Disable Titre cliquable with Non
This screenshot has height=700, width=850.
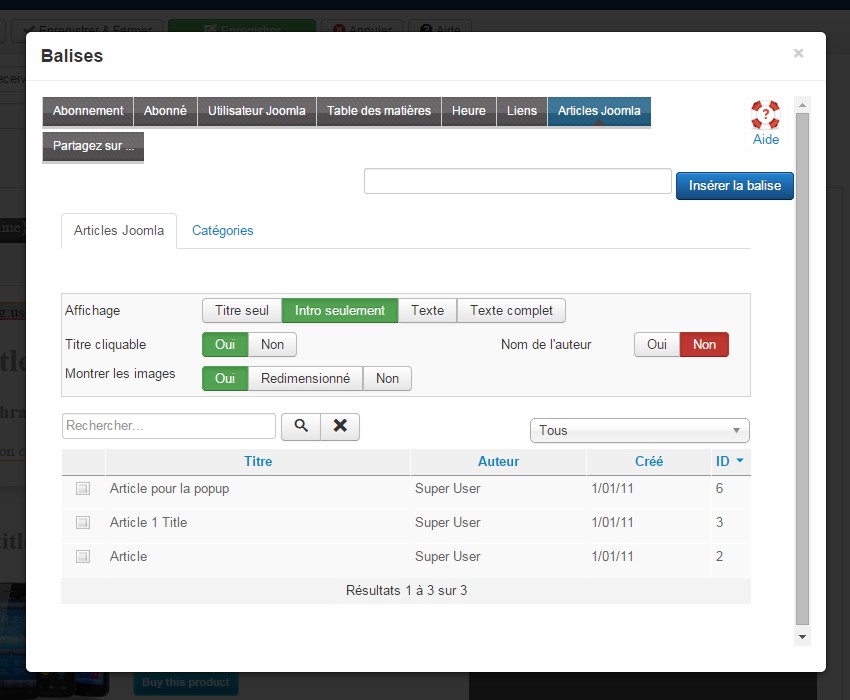272,345
